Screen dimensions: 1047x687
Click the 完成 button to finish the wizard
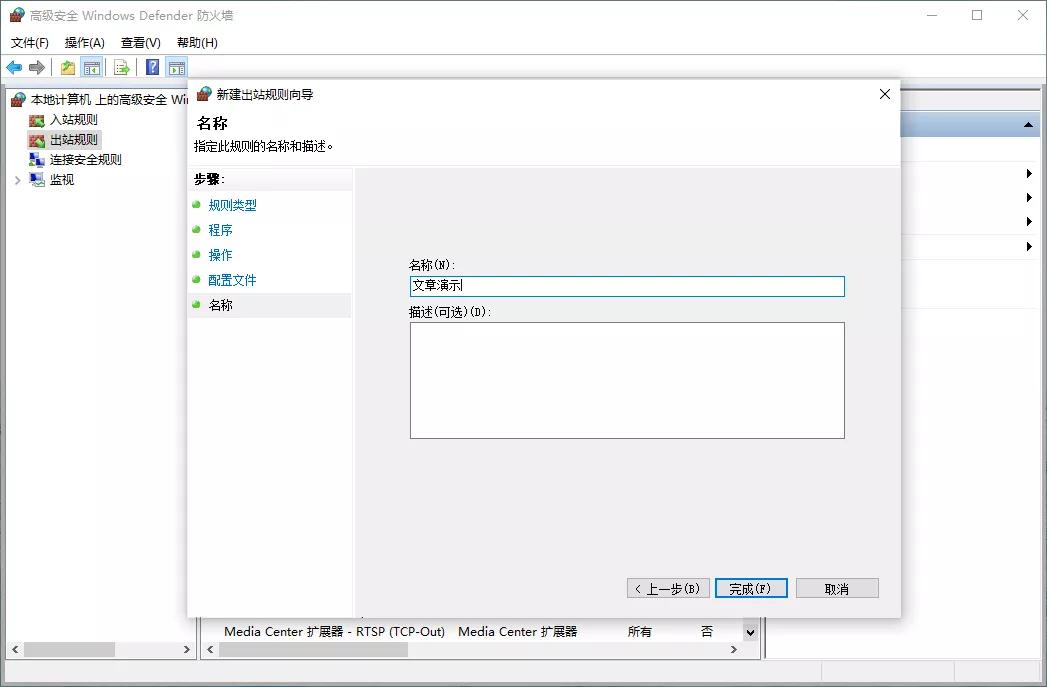(x=751, y=587)
